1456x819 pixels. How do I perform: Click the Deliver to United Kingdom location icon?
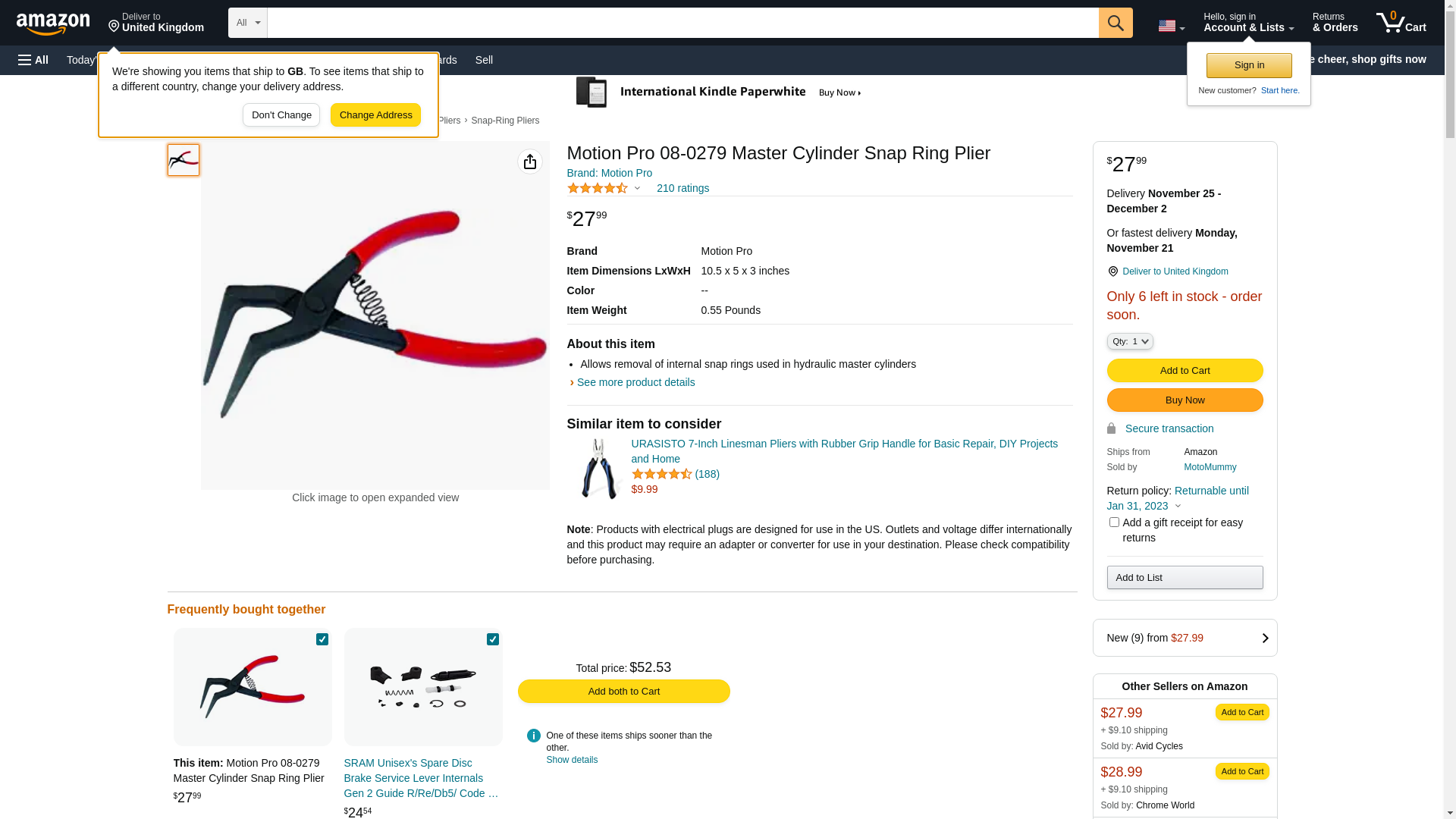[1112, 271]
